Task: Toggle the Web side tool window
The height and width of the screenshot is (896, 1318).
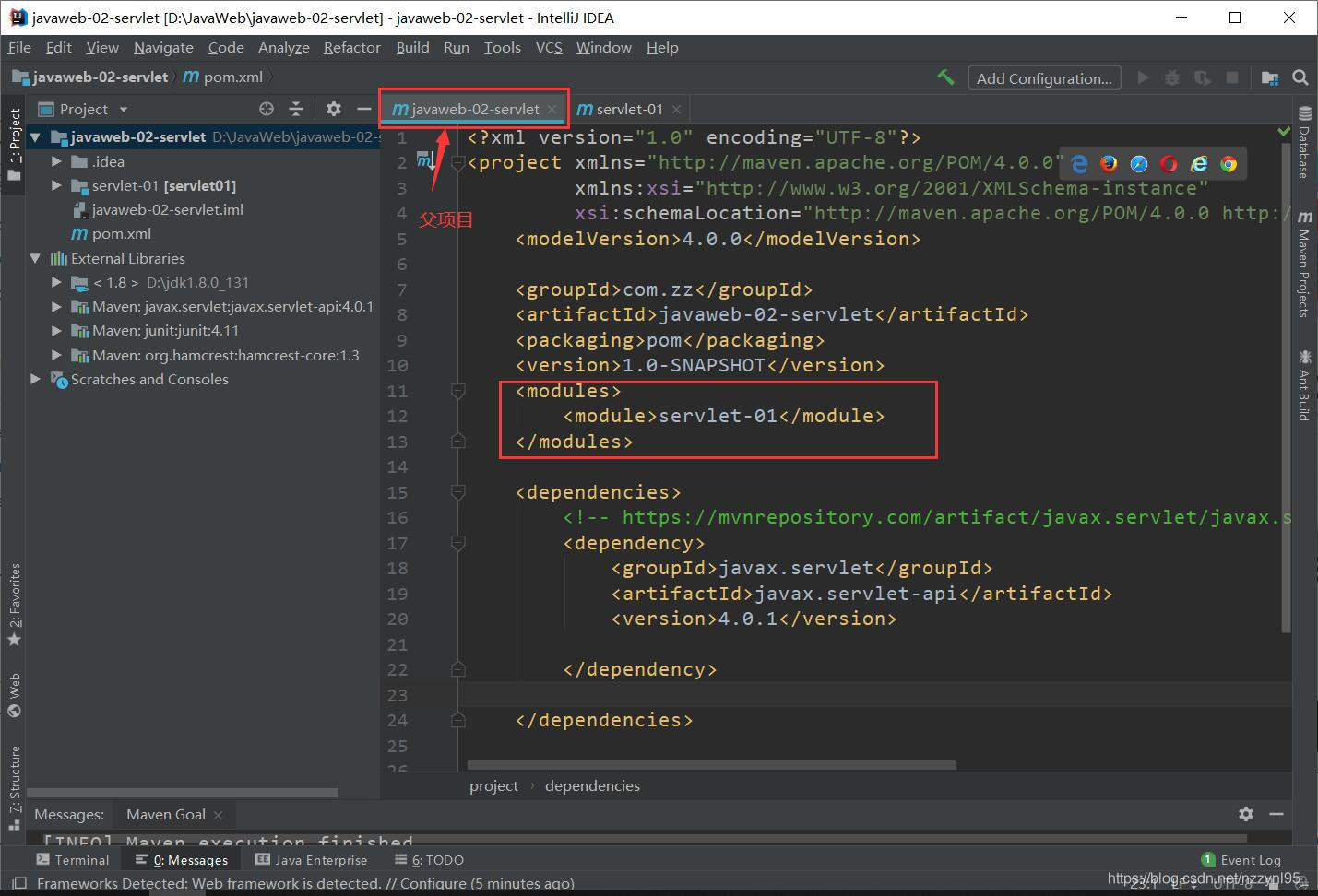Action: coord(14,695)
